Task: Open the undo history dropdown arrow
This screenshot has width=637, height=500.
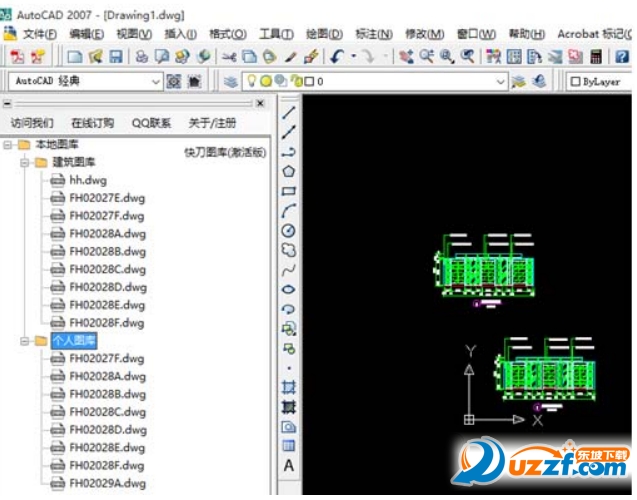Action: (354, 56)
